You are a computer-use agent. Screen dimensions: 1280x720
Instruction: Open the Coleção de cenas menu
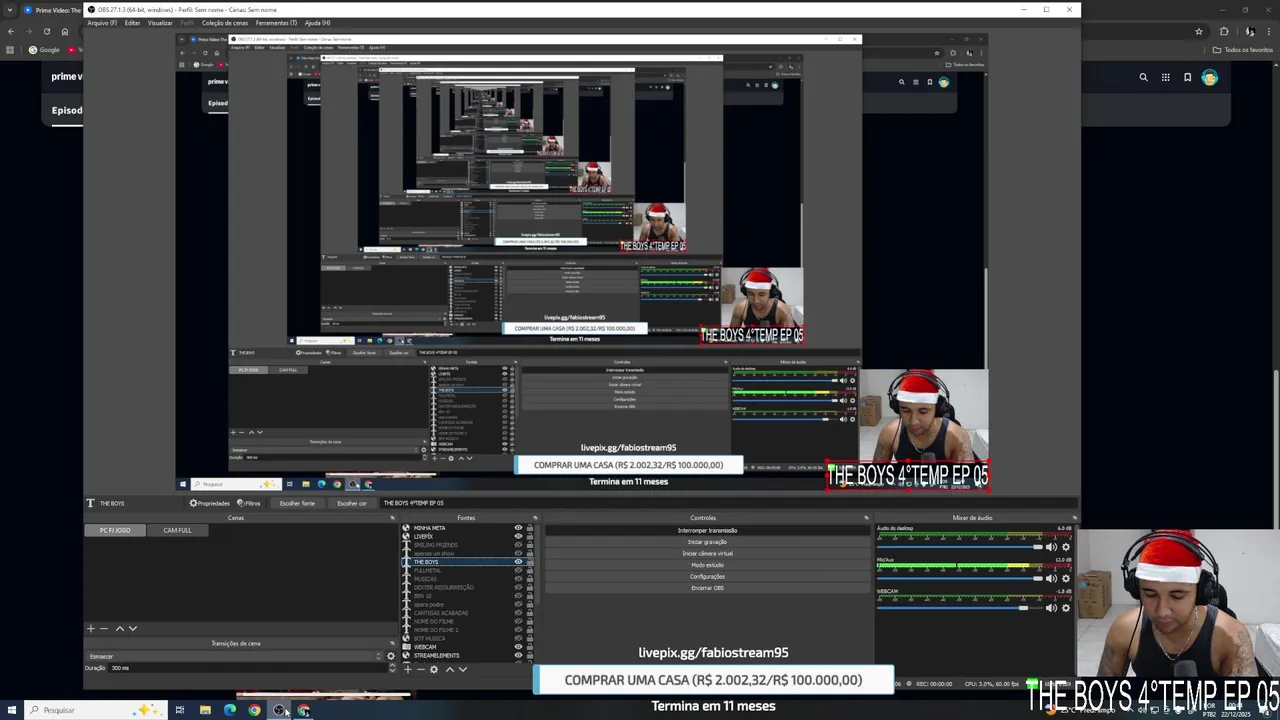225,23
